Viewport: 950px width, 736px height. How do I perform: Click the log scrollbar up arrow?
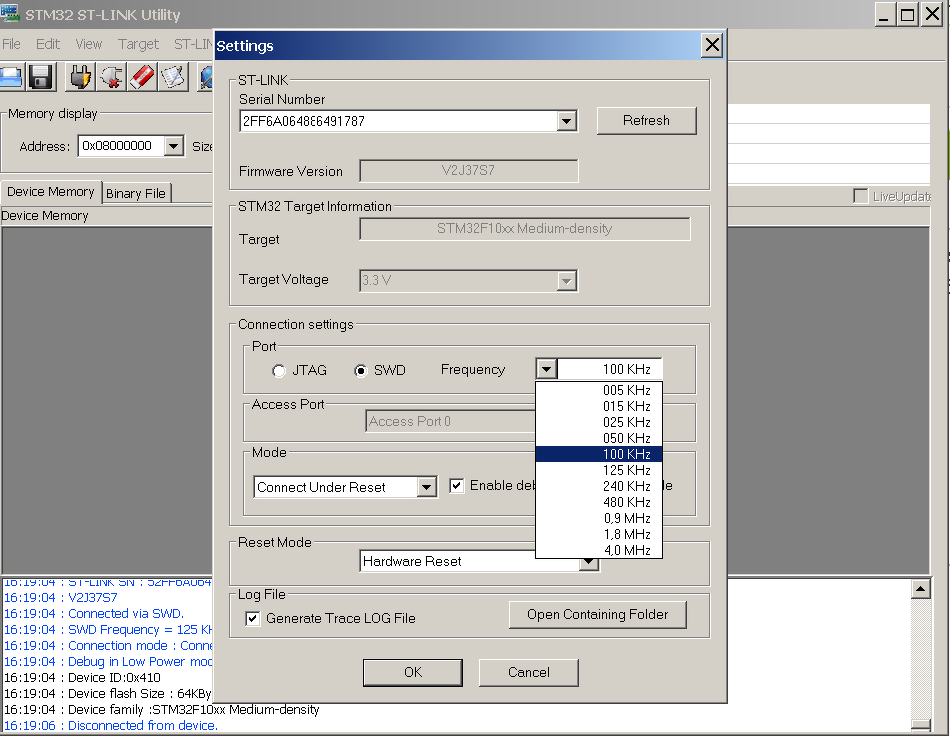[921, 589]
